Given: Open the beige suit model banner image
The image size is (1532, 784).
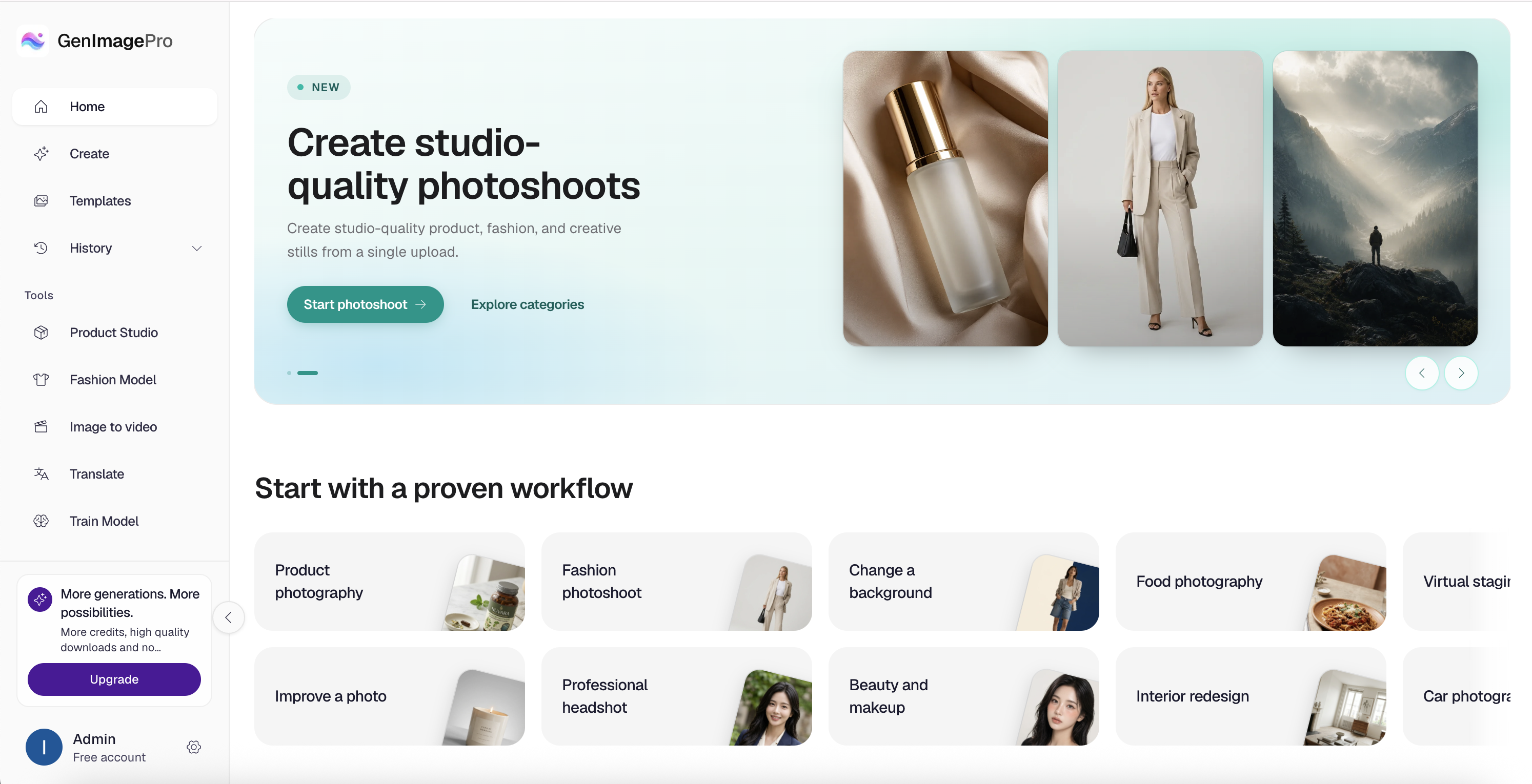Looking at the screenshot, I should pyautogui.click(x=1160, y=198).
